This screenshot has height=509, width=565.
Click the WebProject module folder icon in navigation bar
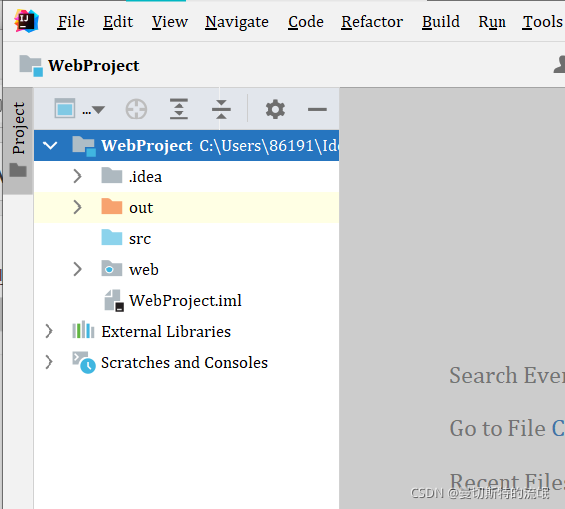31,66
